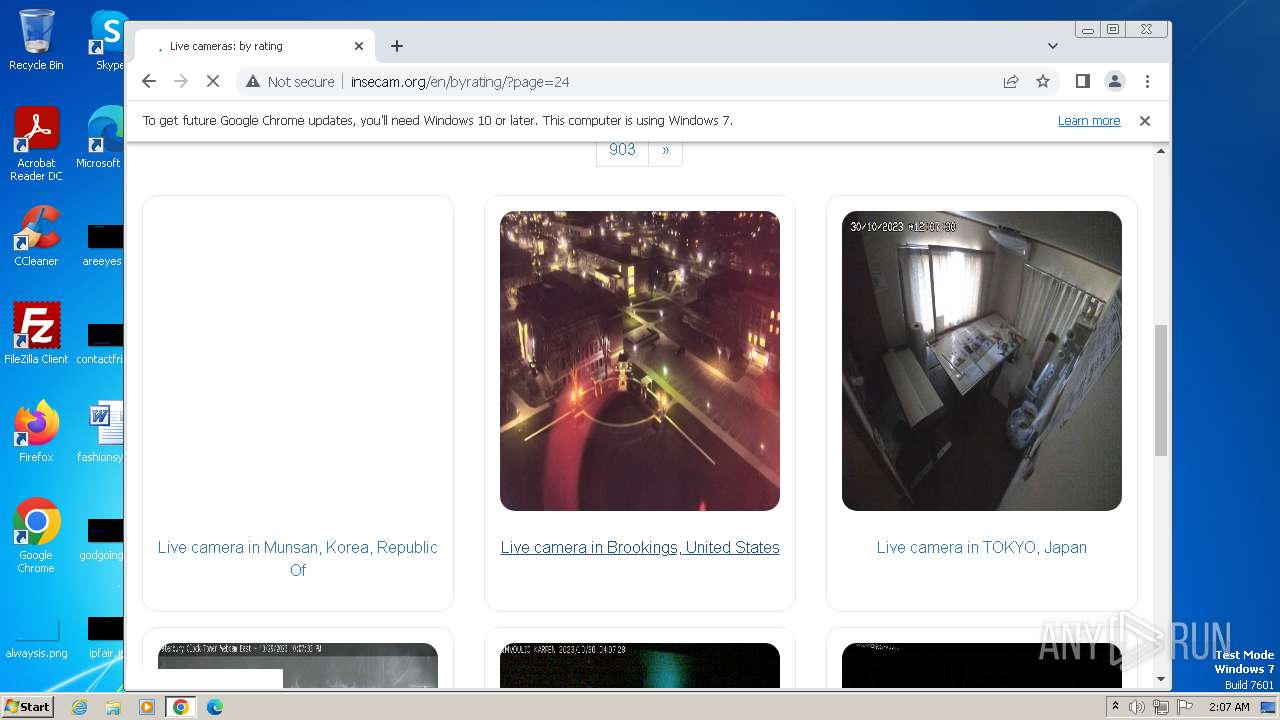Open the Chrome three-dot menu
This screenshot has width=1280, height=720.
tap(1148, 81)
